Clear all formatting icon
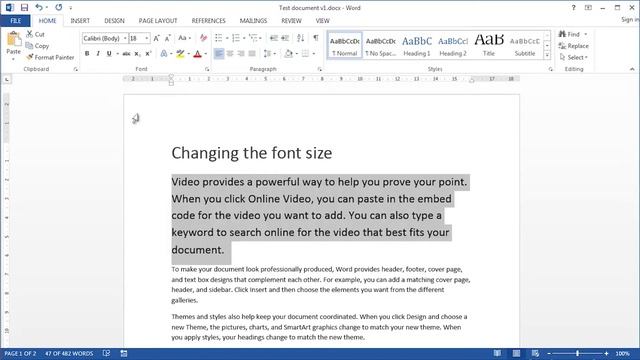The image size is (640, 360). 203,38
